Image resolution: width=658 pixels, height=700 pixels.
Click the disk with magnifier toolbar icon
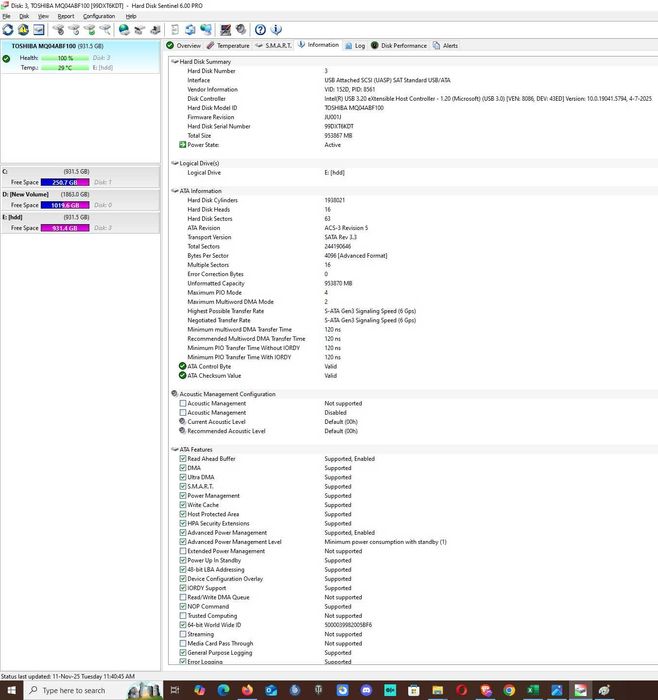[x=105, y=30]
